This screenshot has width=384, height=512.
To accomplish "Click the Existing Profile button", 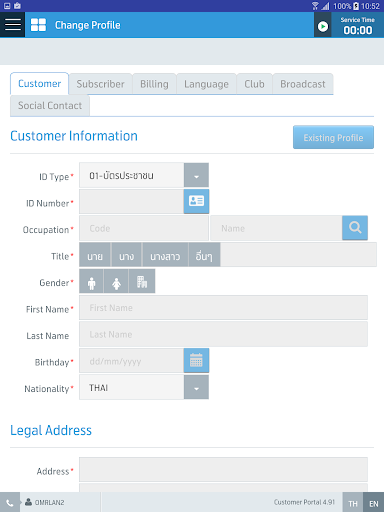I will point(333,137).
